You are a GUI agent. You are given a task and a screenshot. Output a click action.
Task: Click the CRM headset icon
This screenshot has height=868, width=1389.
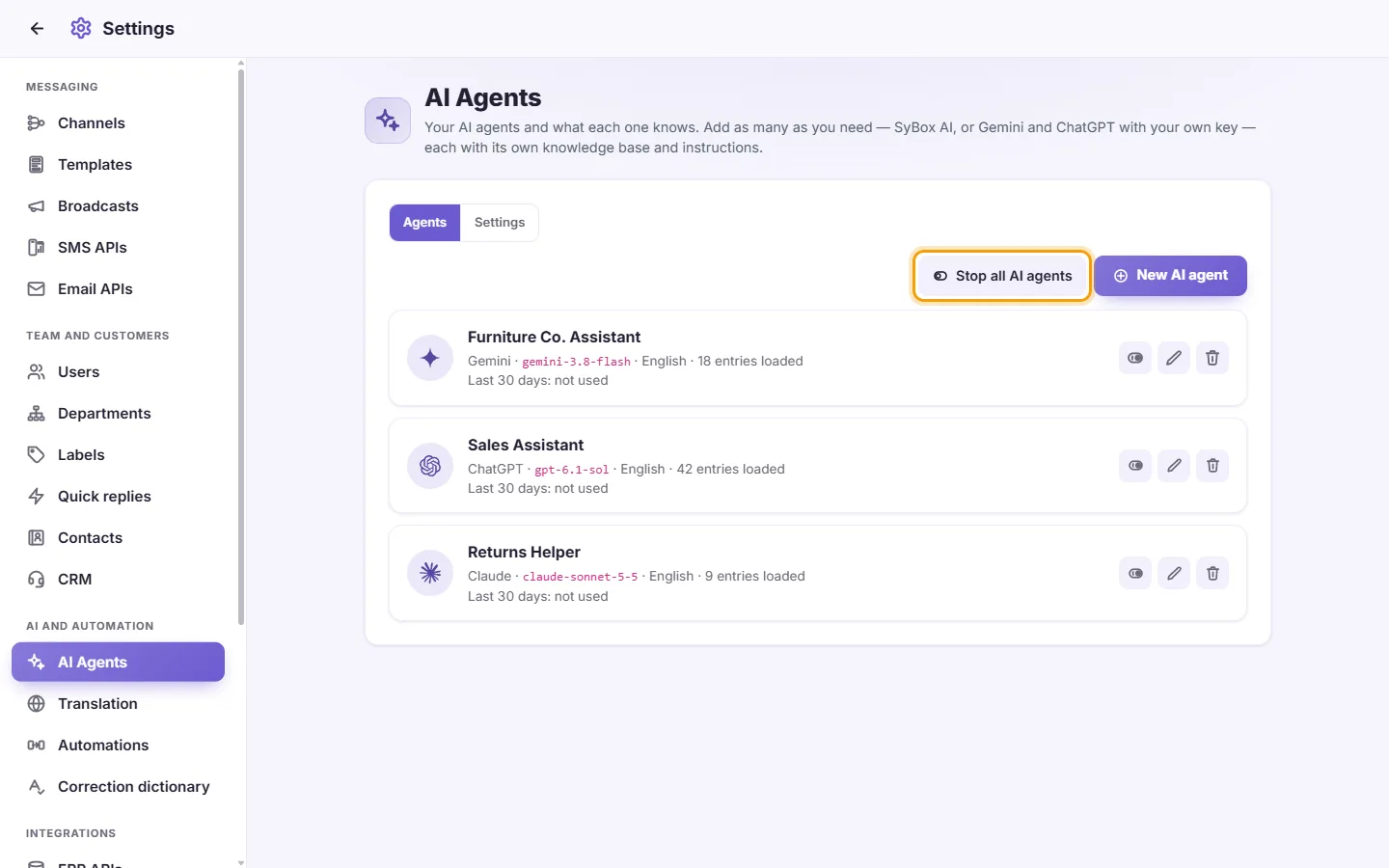37,580
